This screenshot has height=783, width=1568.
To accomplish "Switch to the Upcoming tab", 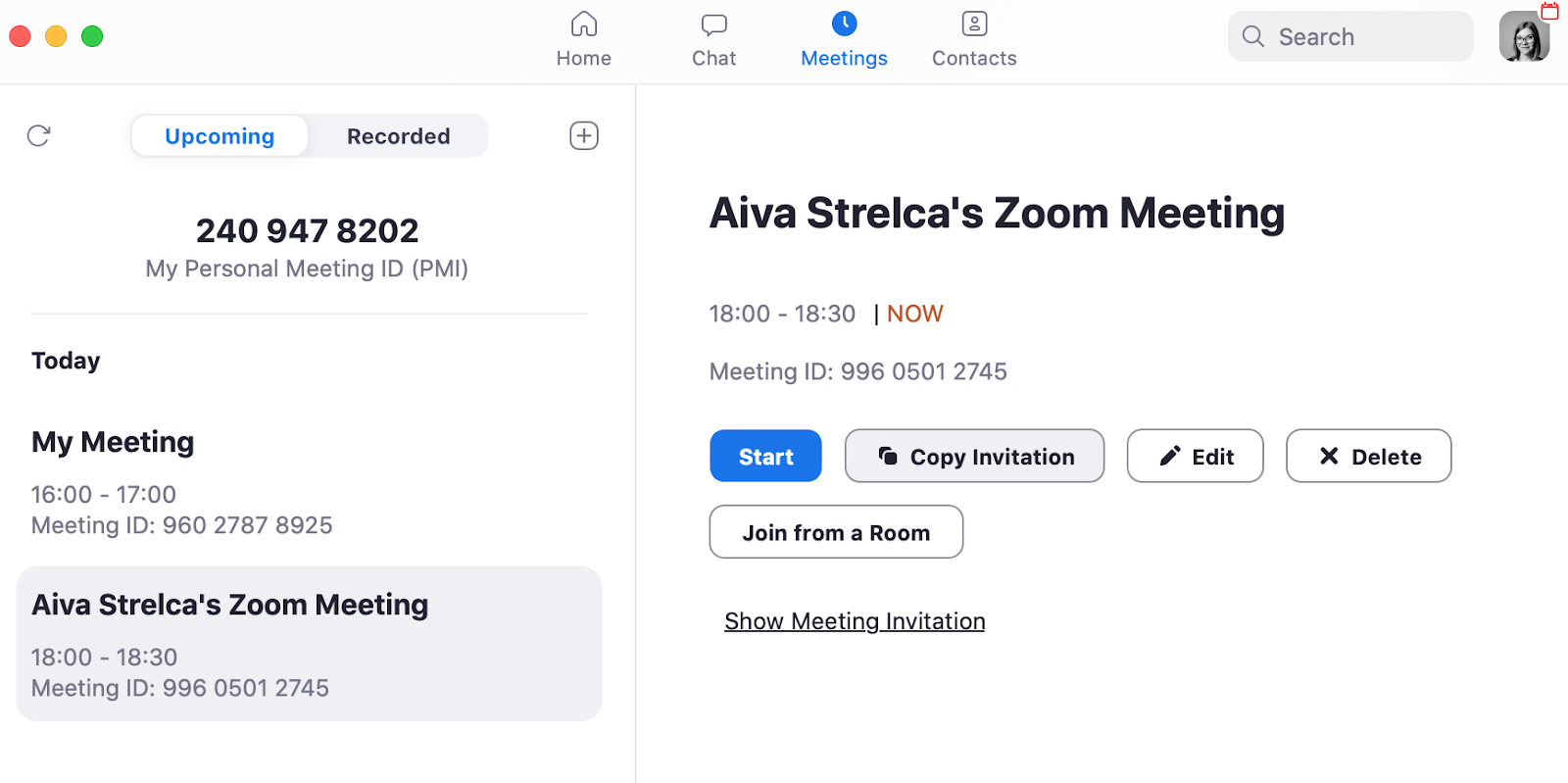I will click(220, 136).
